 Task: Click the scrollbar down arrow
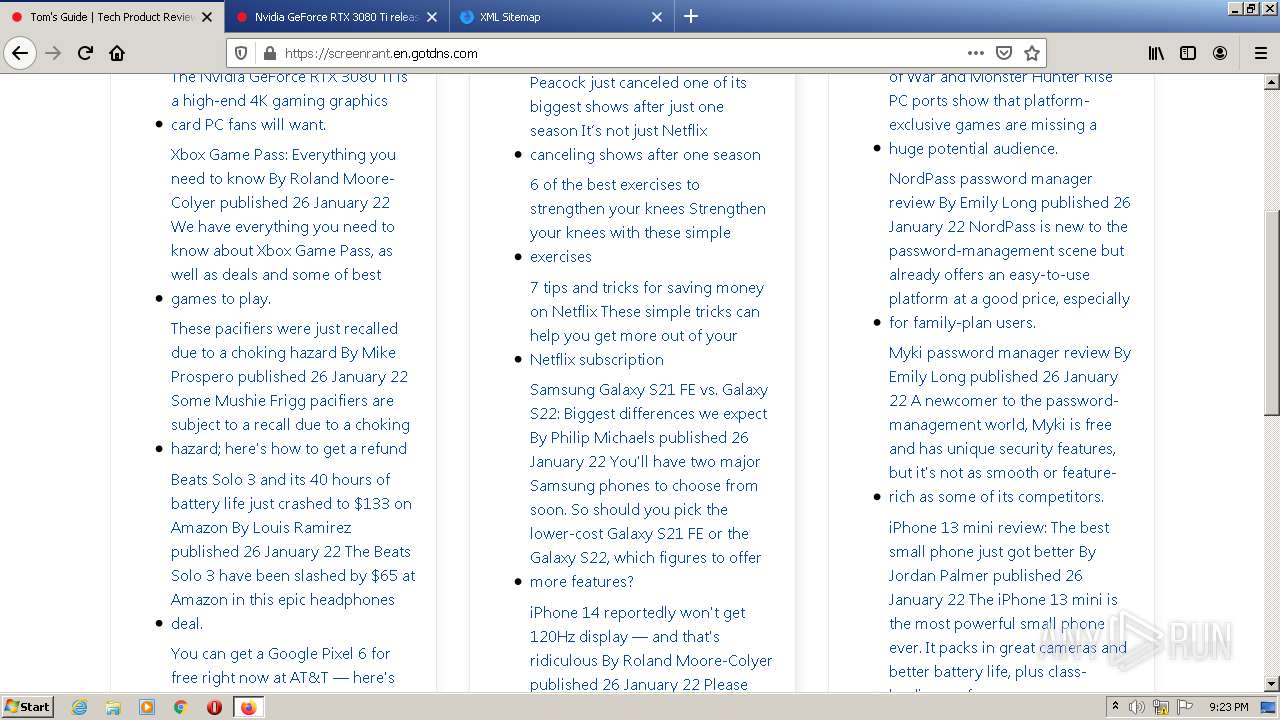pos(1272,684)
